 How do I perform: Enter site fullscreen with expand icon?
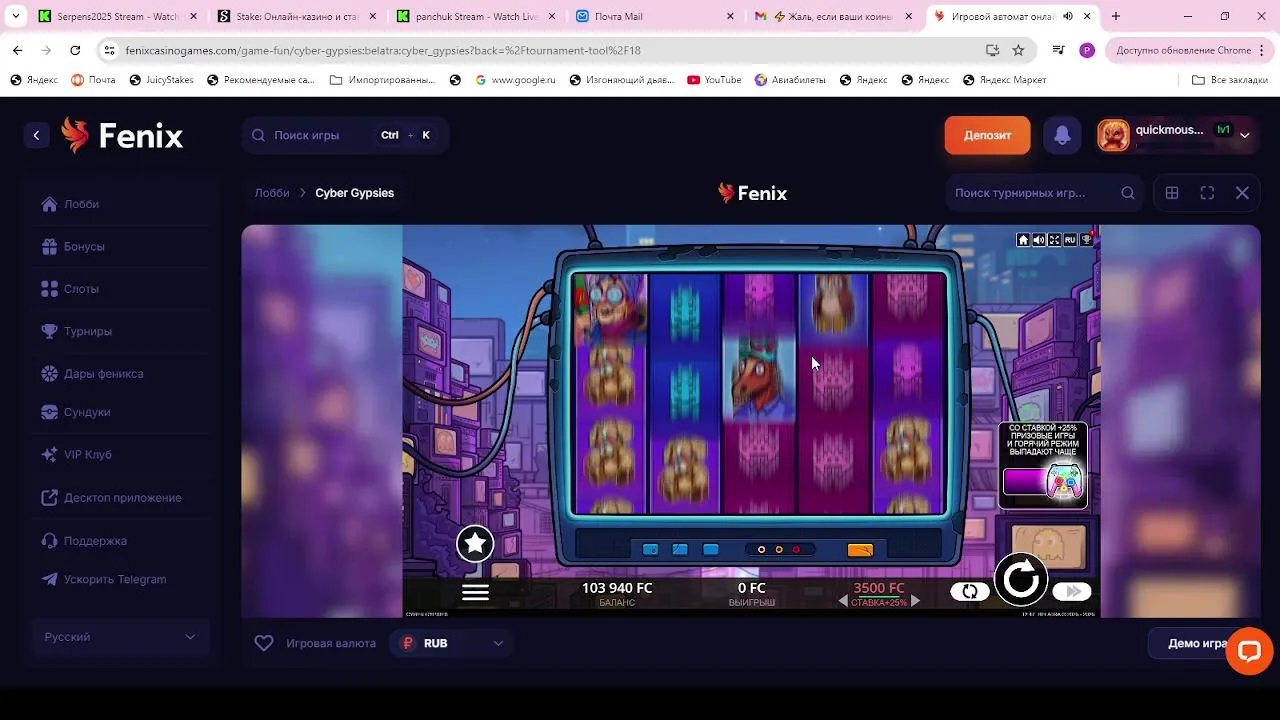[x=1207, y=193]
